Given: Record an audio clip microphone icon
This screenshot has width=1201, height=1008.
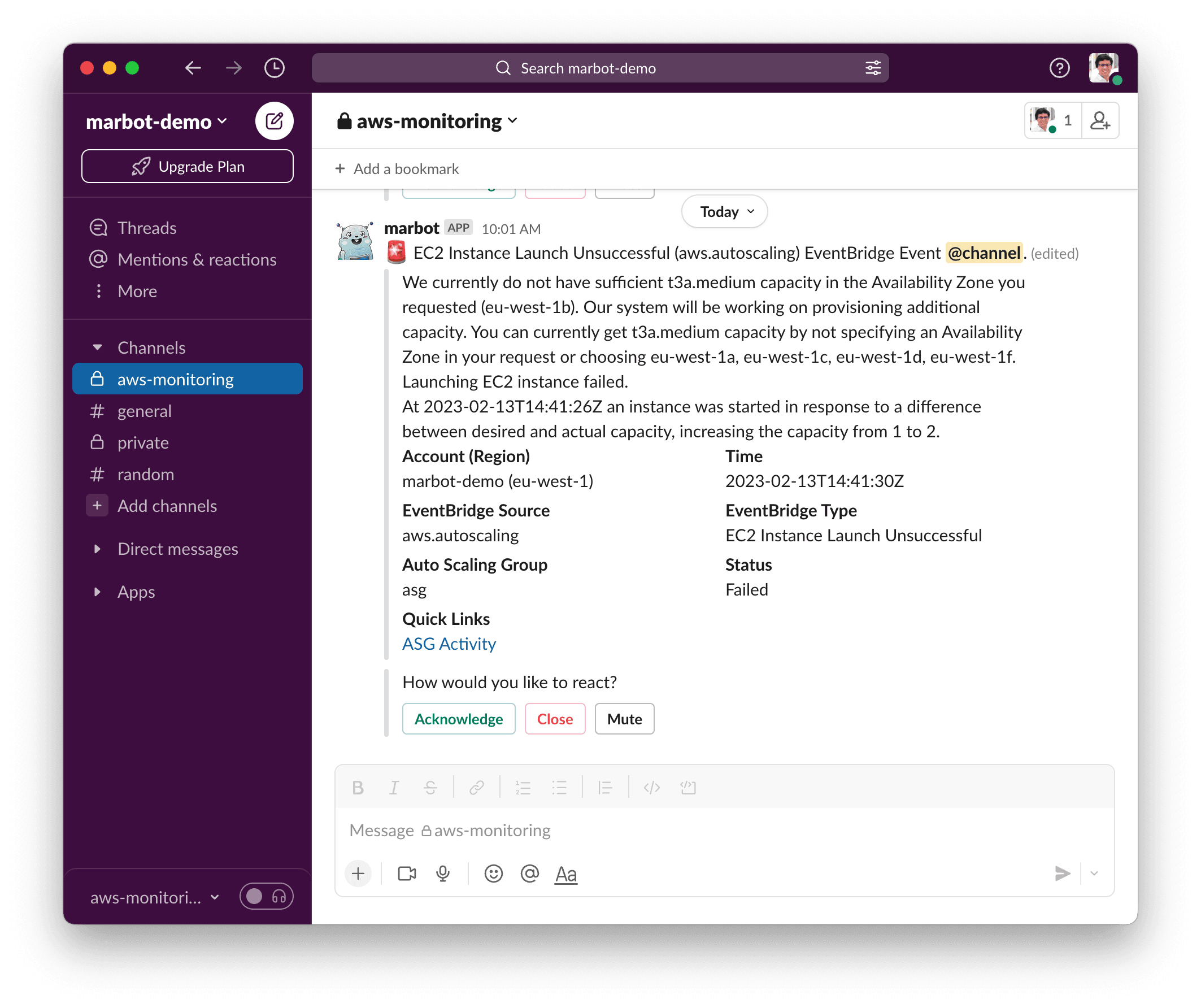Looking at the screenshot, I should pyautogui.click(x=443, y=874).
